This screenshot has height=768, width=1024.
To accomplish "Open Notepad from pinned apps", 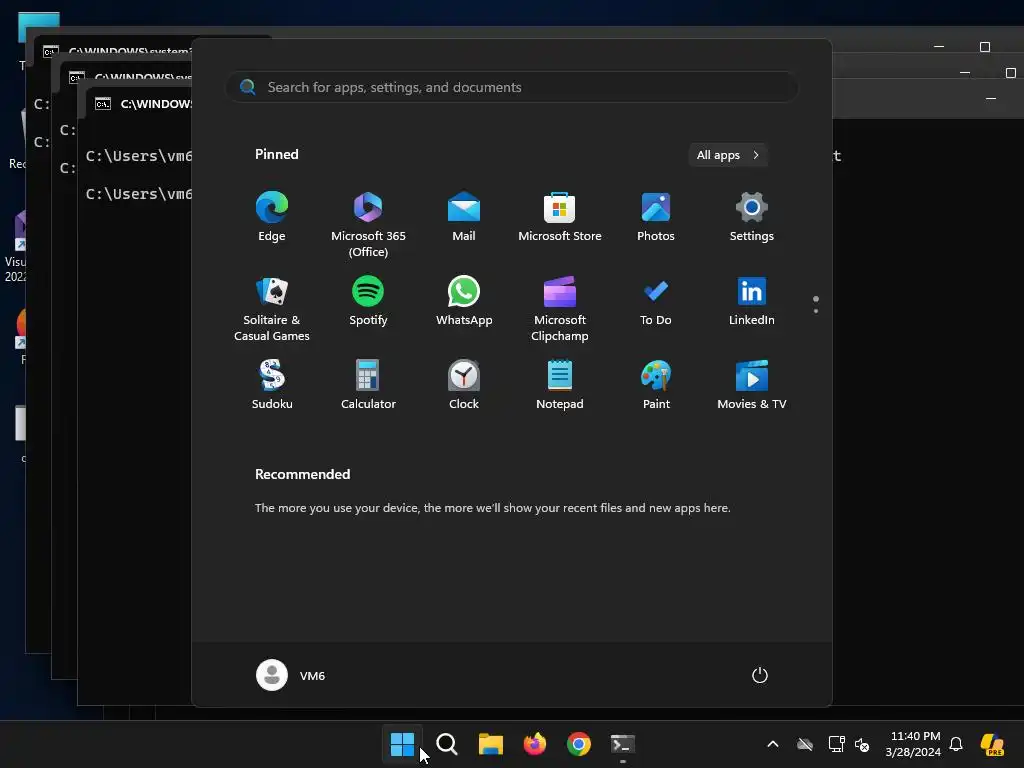I will pyautogui.click(x=560, y=385).
